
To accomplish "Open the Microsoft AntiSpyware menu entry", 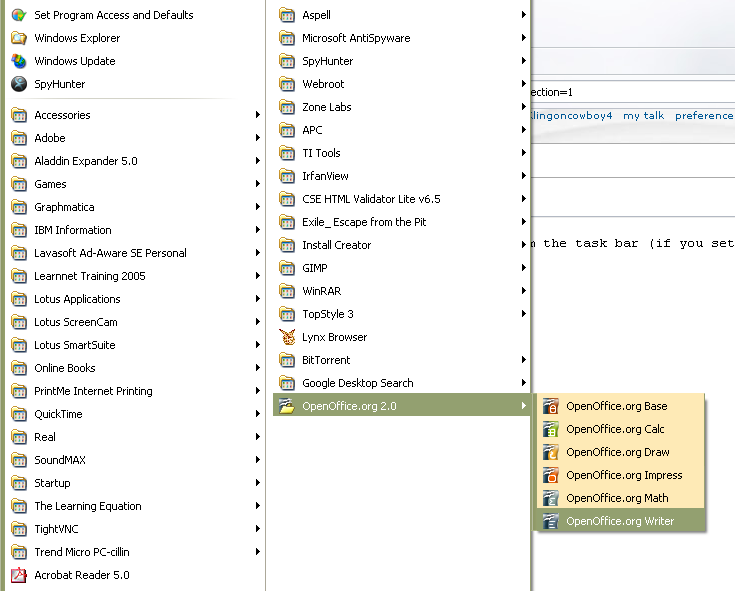I will pos(402,38).
